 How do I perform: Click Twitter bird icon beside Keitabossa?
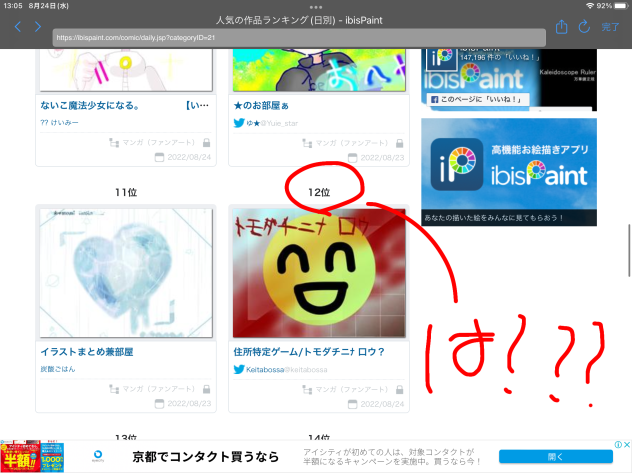239,369
